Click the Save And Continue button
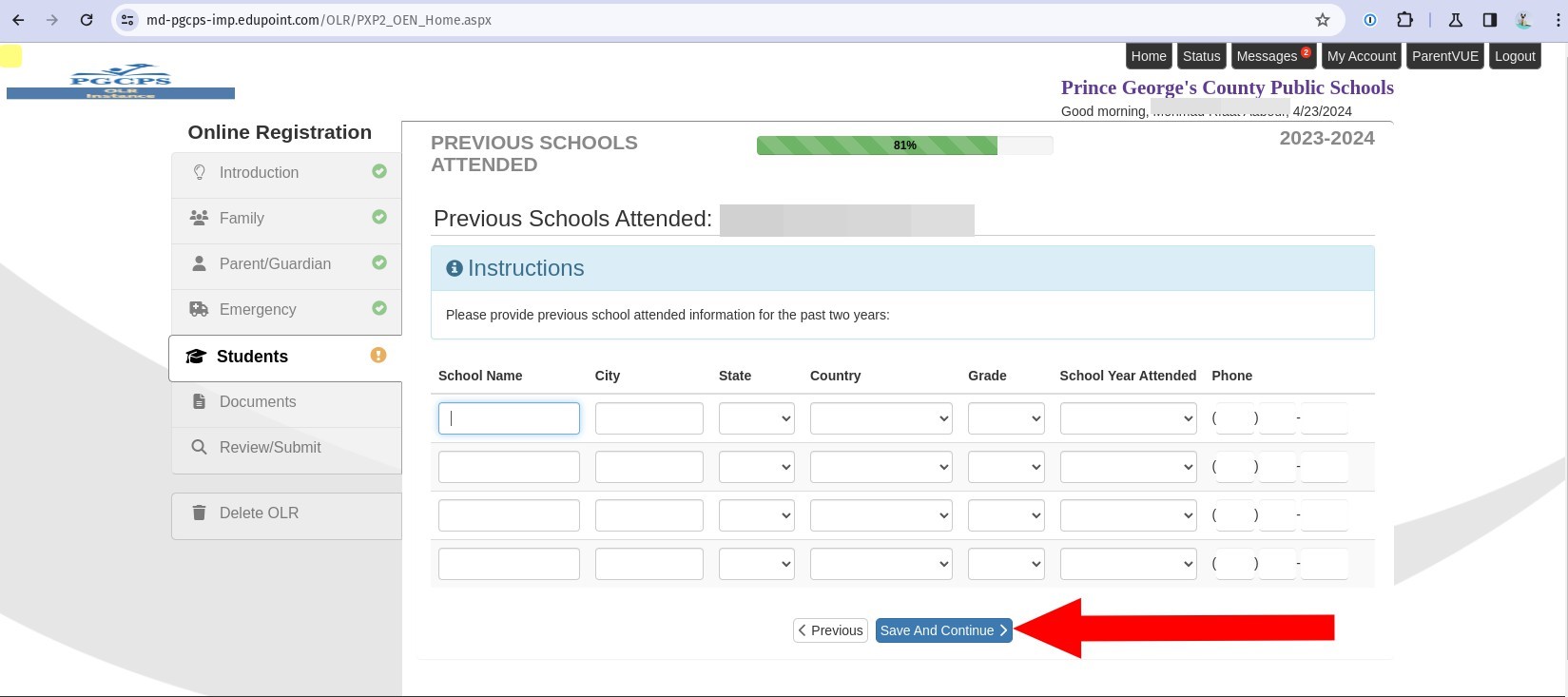This screenshot has height=697, width=1568. click(x=943, y=630)
